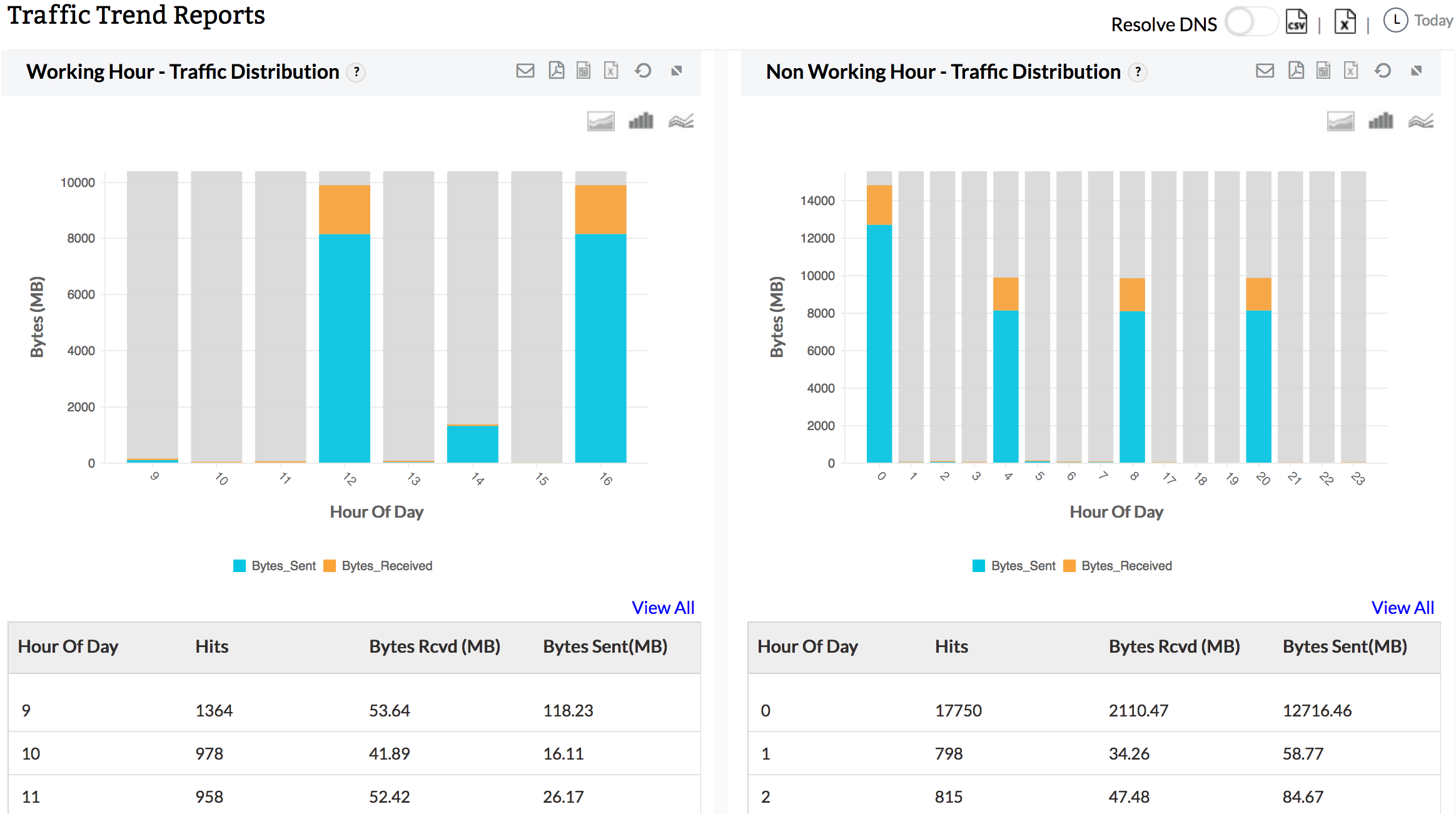Email the Working Hour traffic report
This screenshot has width=1456, height=814.
tap(525, 71)
